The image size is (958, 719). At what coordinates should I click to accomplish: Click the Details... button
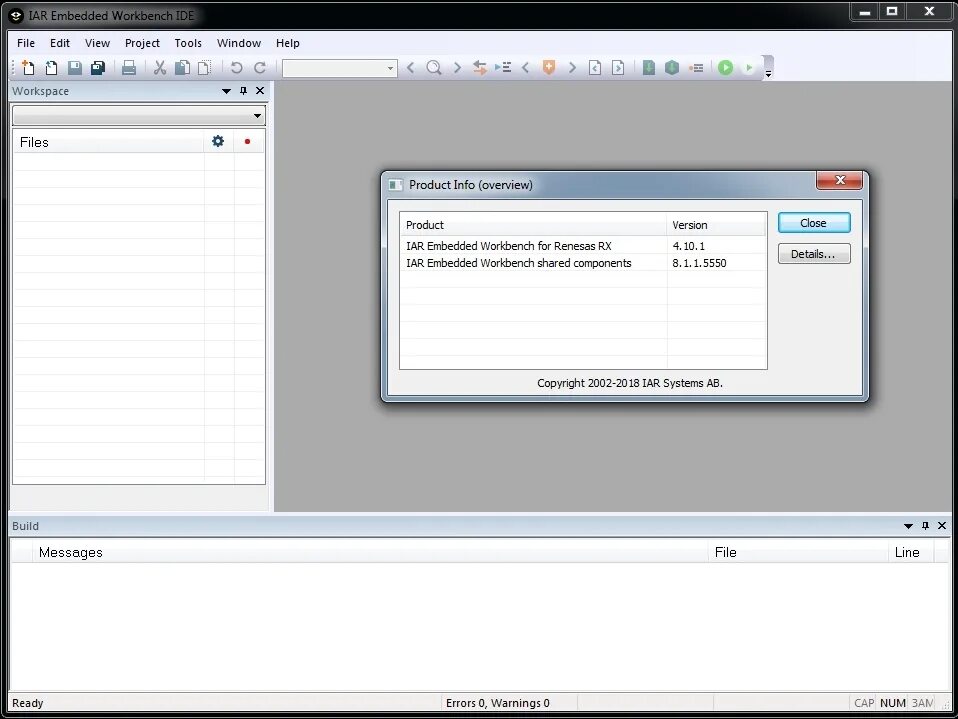(x=814, y=254)
